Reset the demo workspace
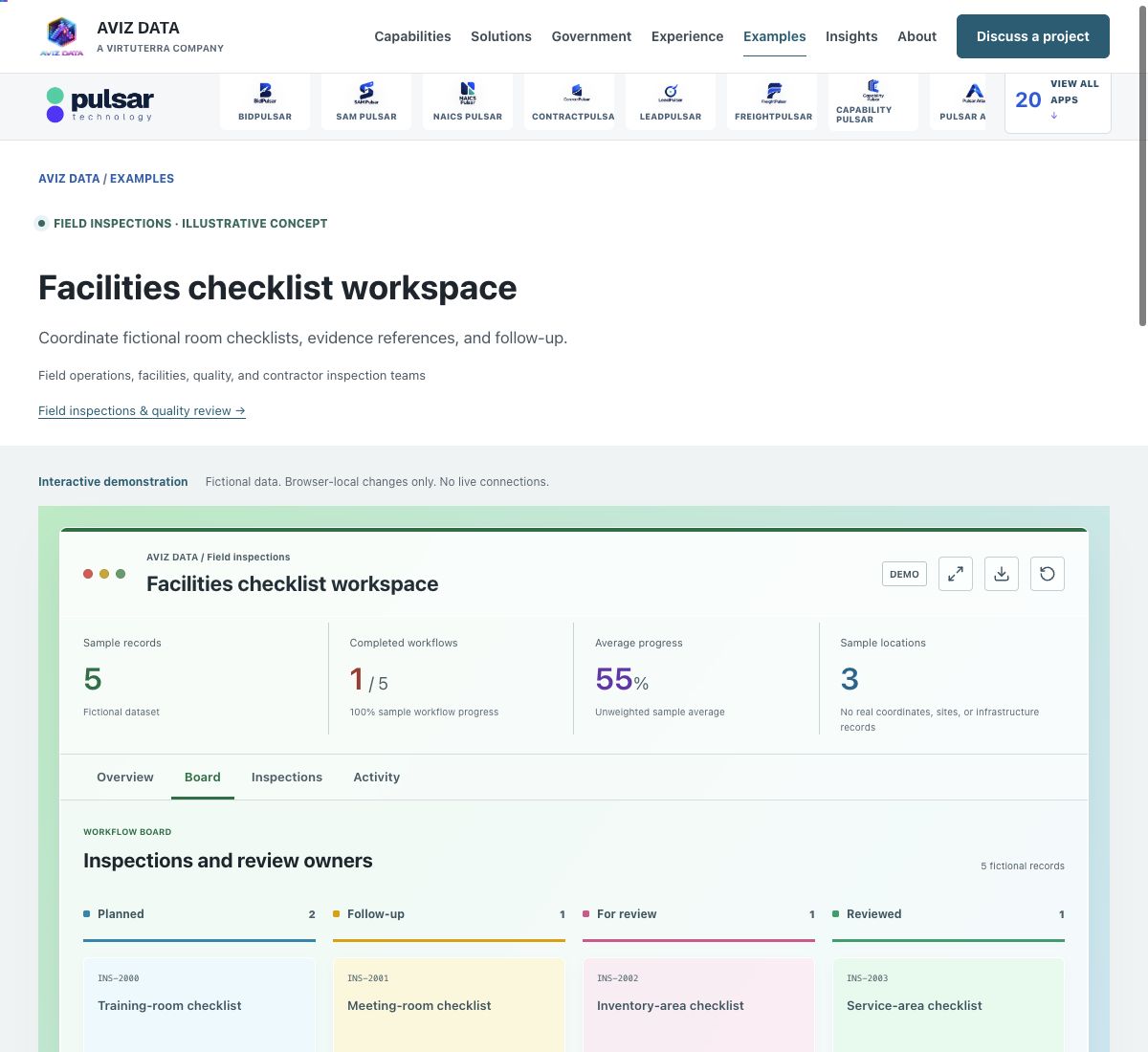 (1048, 574)
